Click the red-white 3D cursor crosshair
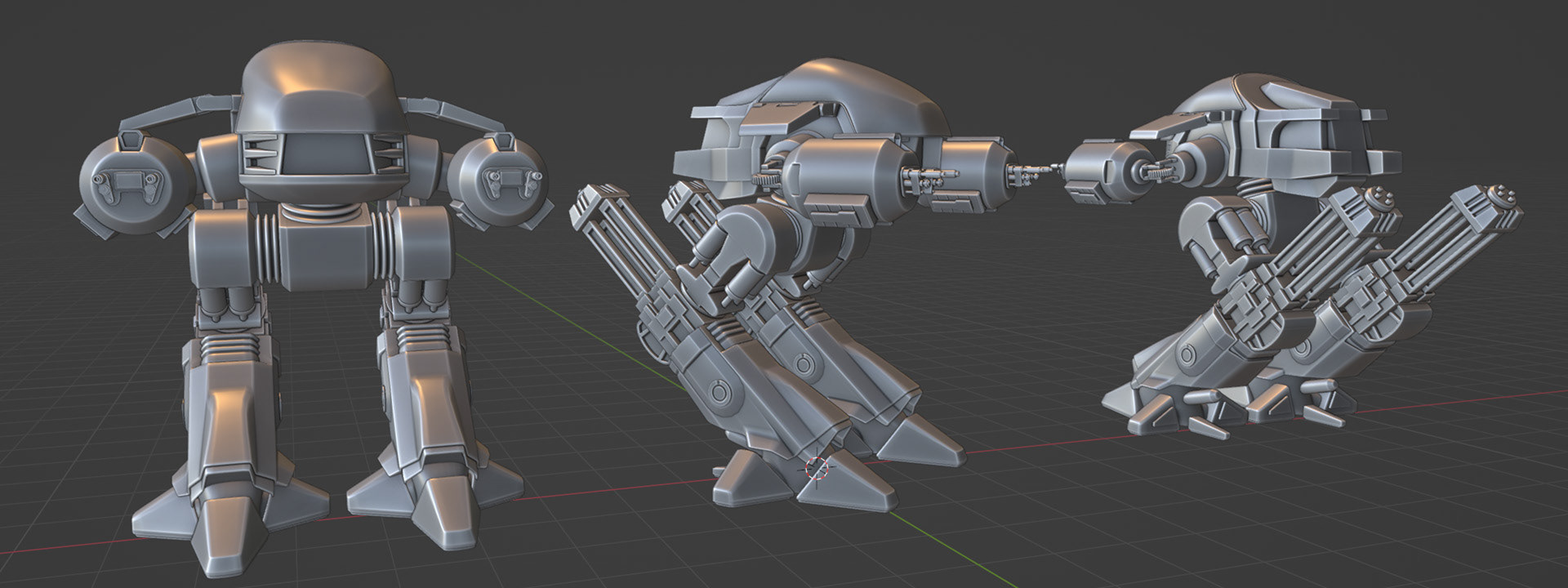 point(817,469)
